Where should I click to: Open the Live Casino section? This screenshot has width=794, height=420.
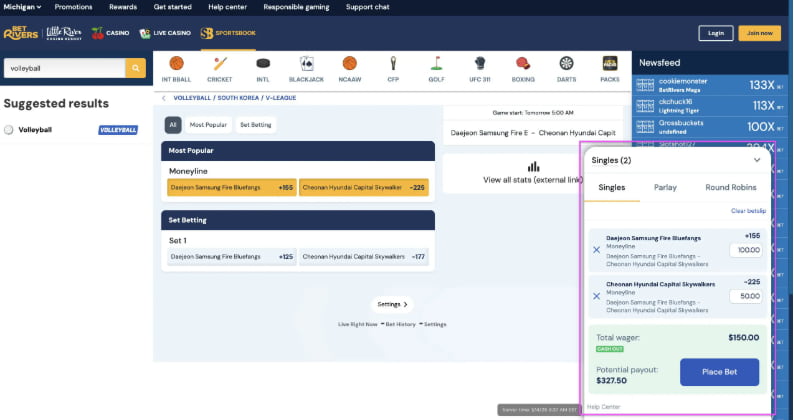click(165, 33)
